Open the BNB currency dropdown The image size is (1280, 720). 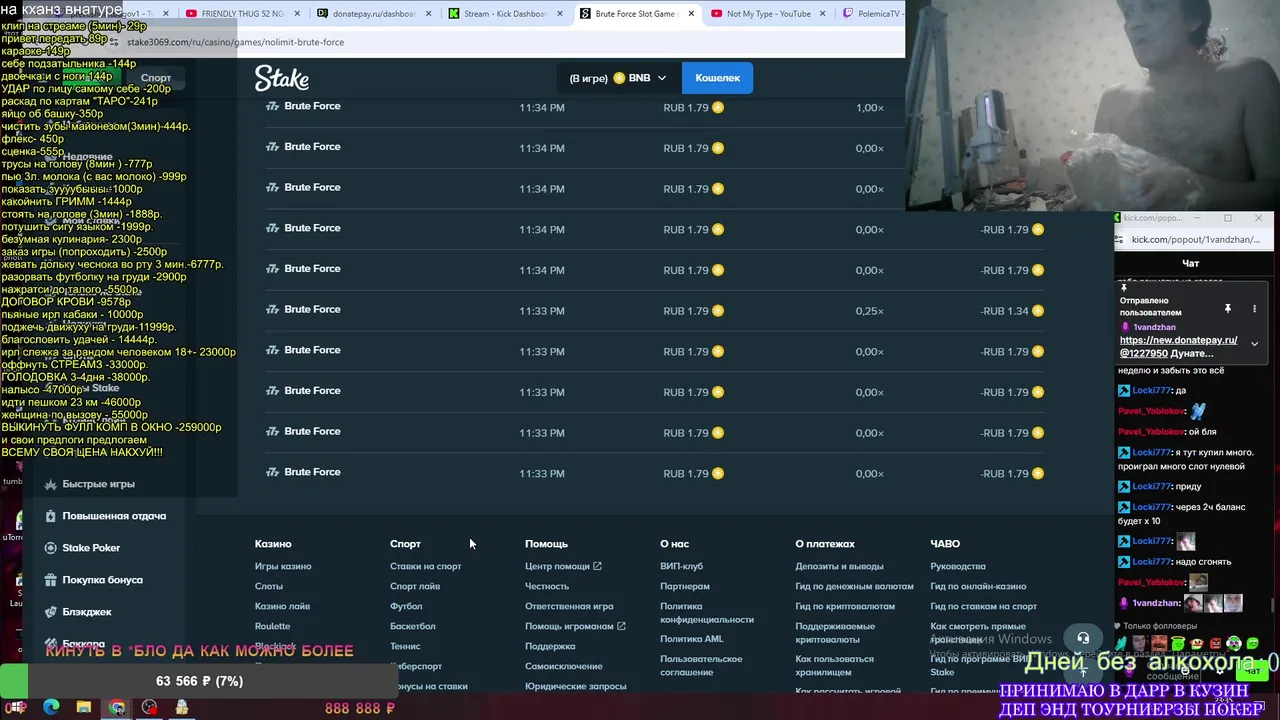pyautogui.click(x=618, y=78)
